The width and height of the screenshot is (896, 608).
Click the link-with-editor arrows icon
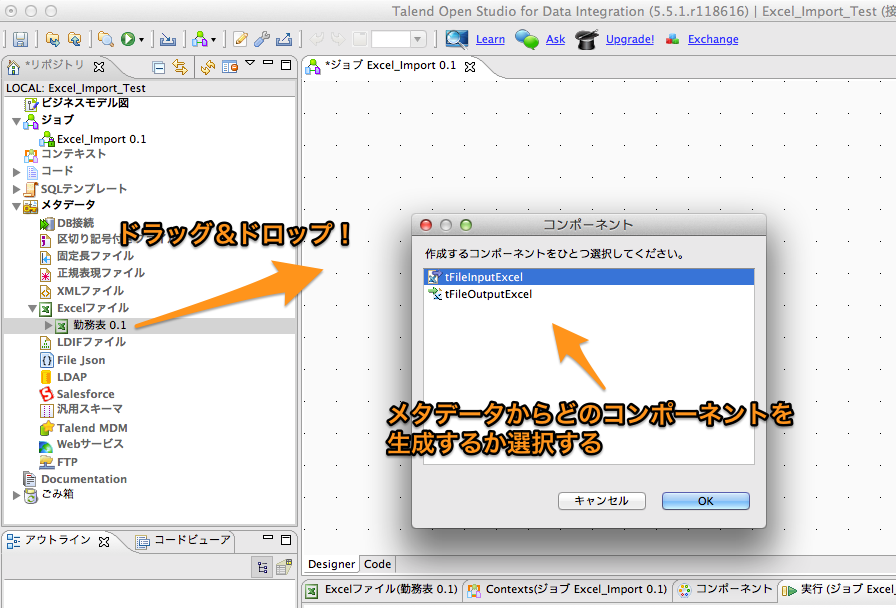coord(180,67)
